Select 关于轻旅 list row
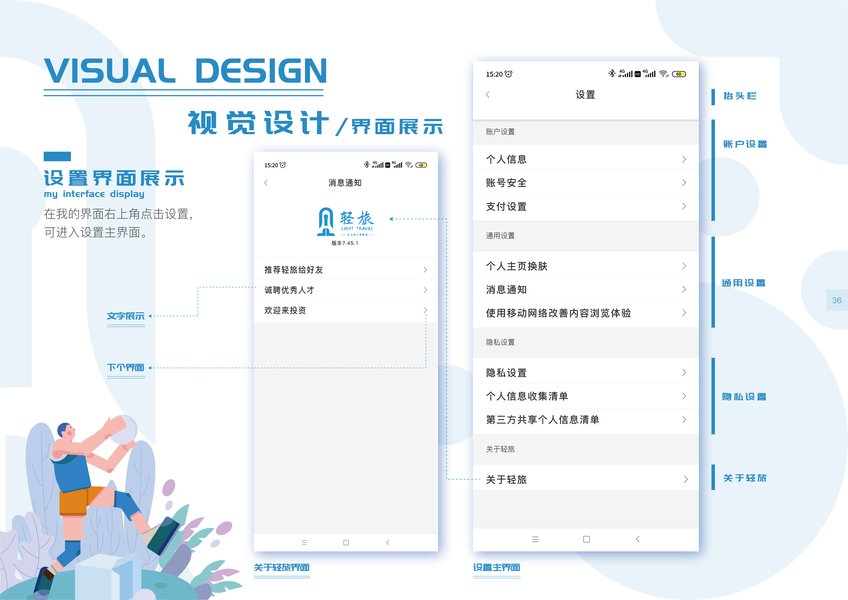Viewport: 848px width, 600px height. [x=586, y=479]
